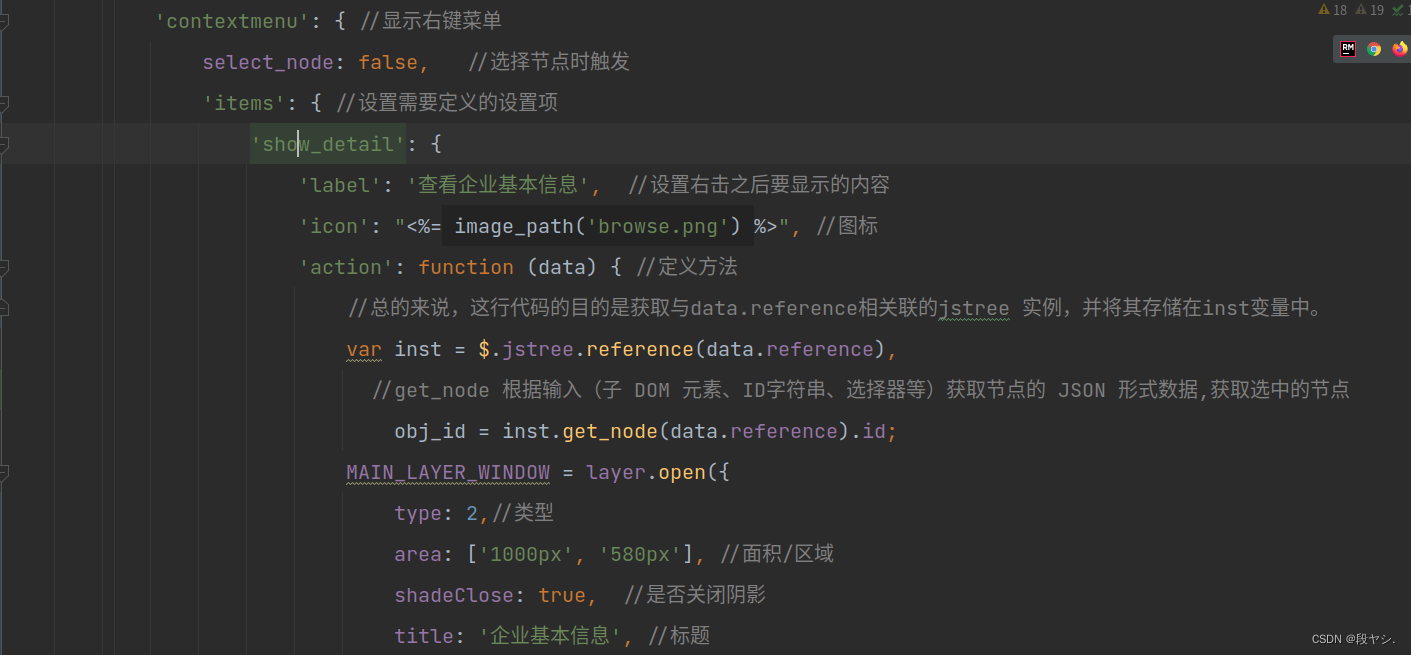Click the underlined var keyword
Screen dimensions: 1411x655
(x=363, y=349)
